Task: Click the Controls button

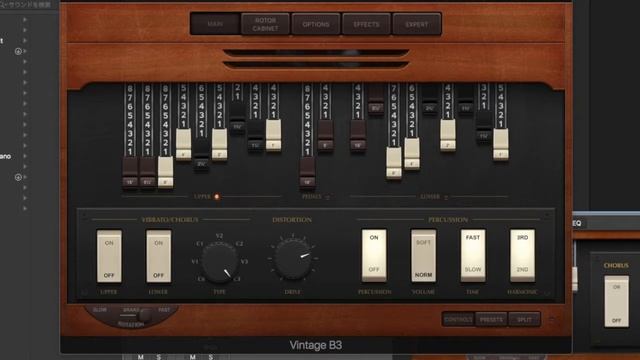Action: pyautogui.click(x=458, y=320)
